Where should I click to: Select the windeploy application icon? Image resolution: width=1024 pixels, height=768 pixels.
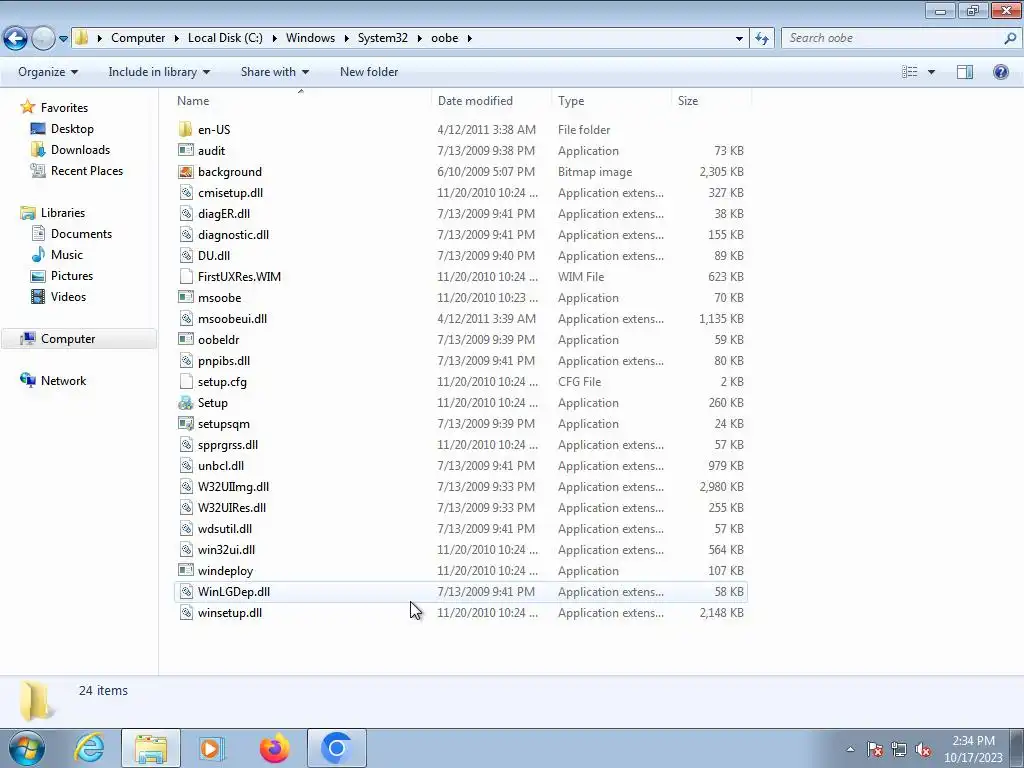185,570
